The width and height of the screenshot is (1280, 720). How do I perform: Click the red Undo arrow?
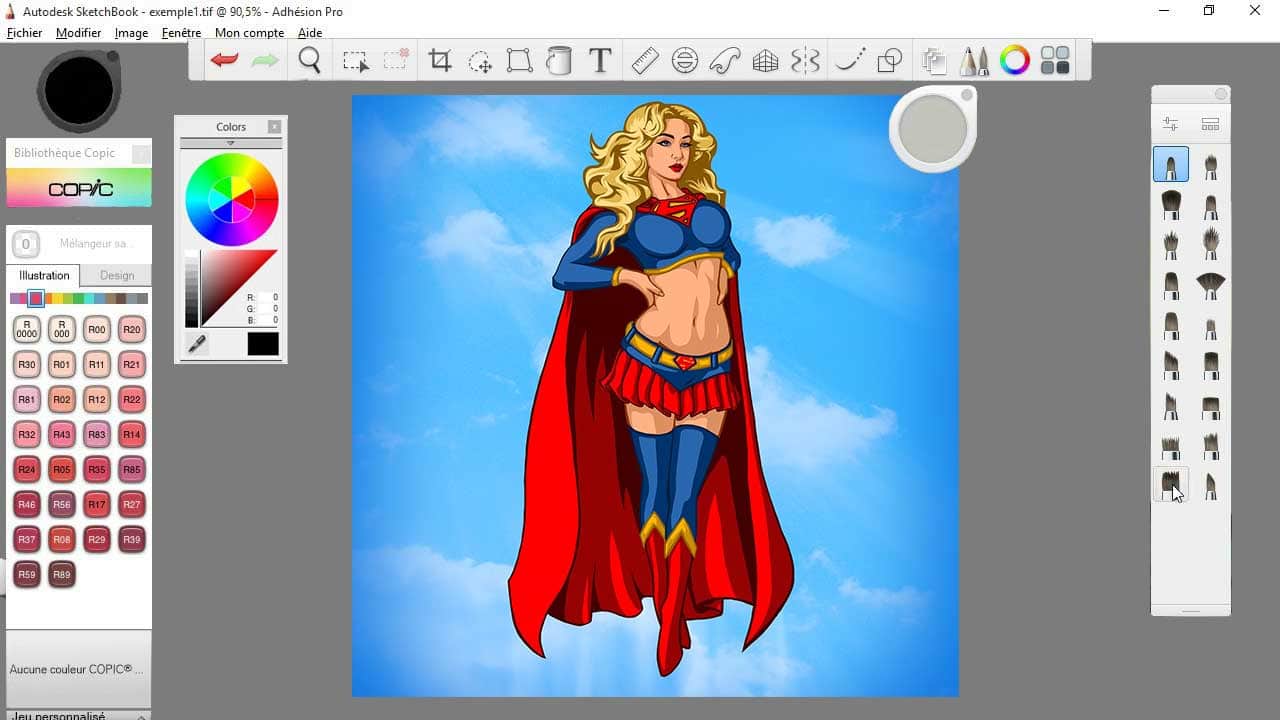224,60
